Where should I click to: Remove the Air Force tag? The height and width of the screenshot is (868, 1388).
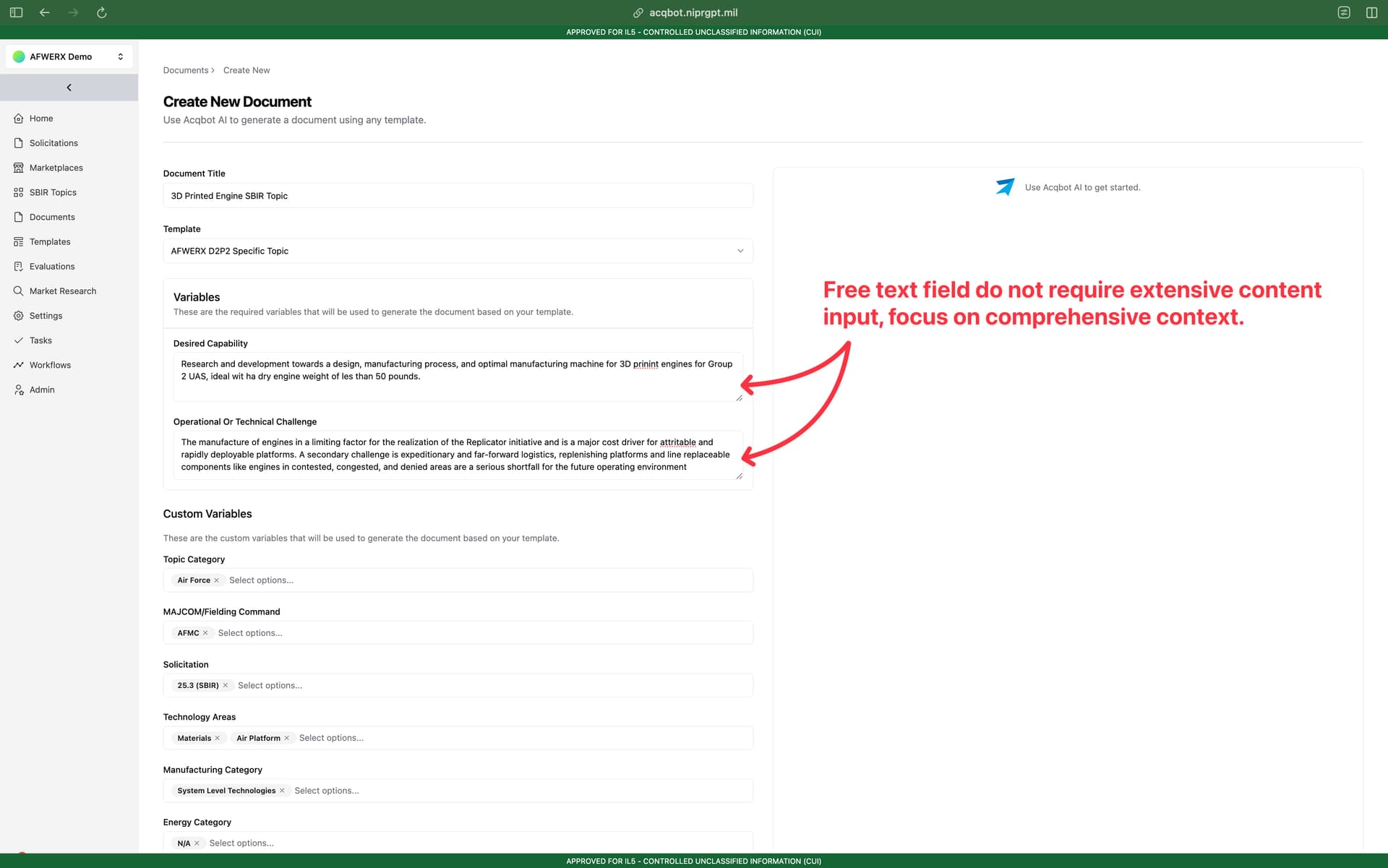tap(216, 580)
